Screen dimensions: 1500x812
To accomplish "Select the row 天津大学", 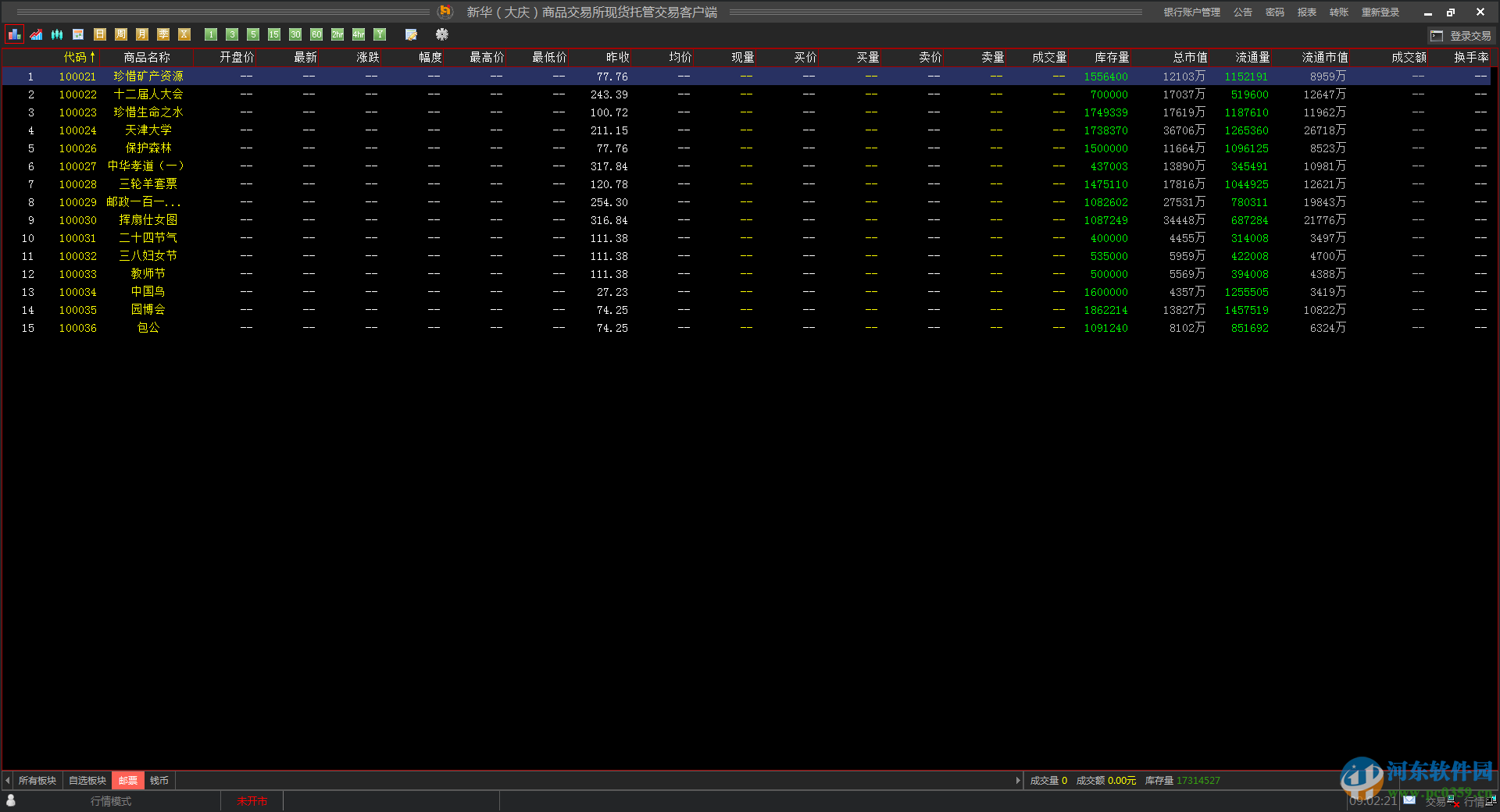I will [746, 130].
